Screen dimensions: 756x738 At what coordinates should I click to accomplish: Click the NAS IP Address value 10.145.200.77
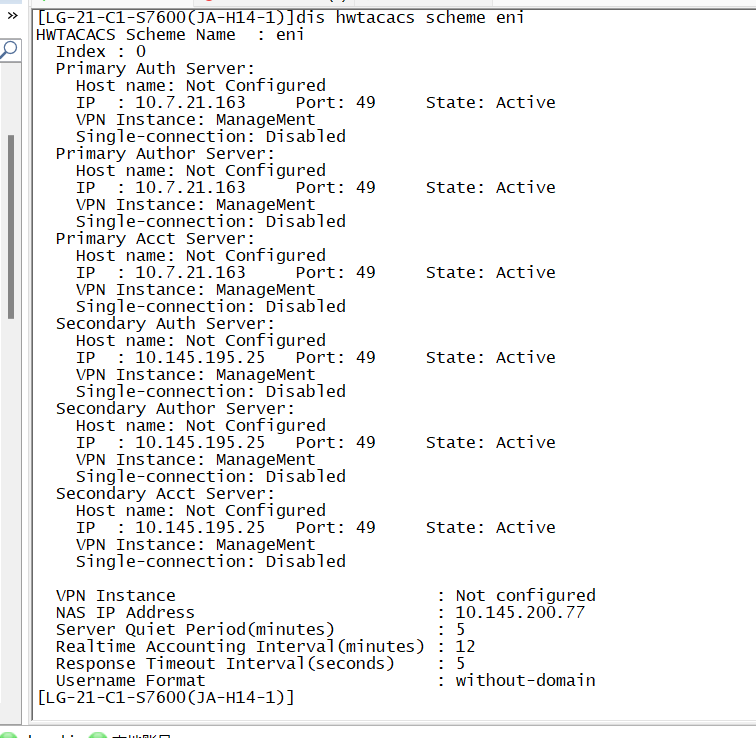(x=520, y=612)
